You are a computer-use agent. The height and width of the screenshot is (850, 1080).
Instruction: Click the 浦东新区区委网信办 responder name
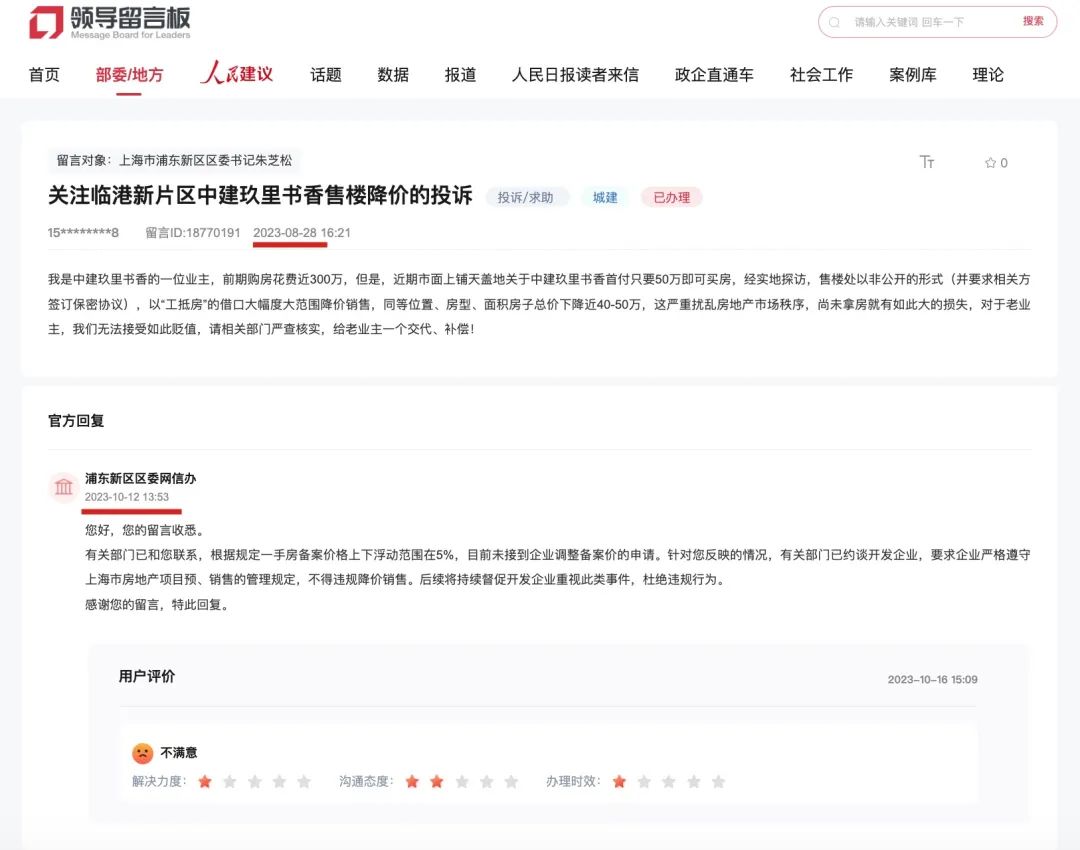(x=141, y=478)
